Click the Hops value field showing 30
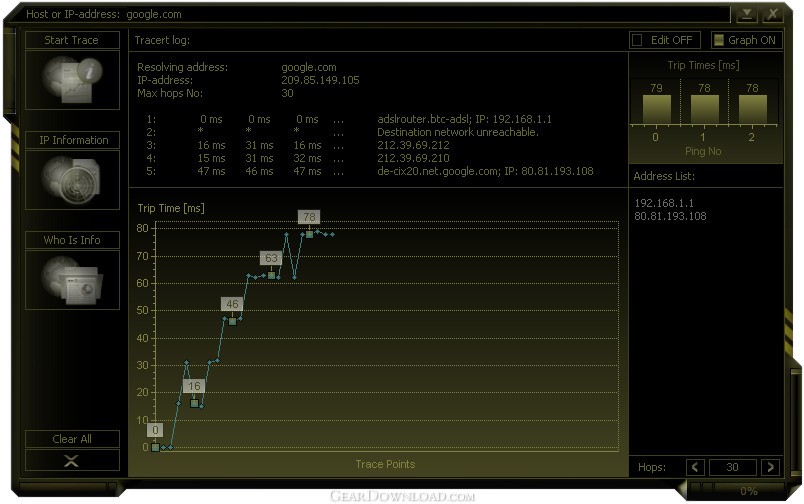 click(x=732, y=467)
